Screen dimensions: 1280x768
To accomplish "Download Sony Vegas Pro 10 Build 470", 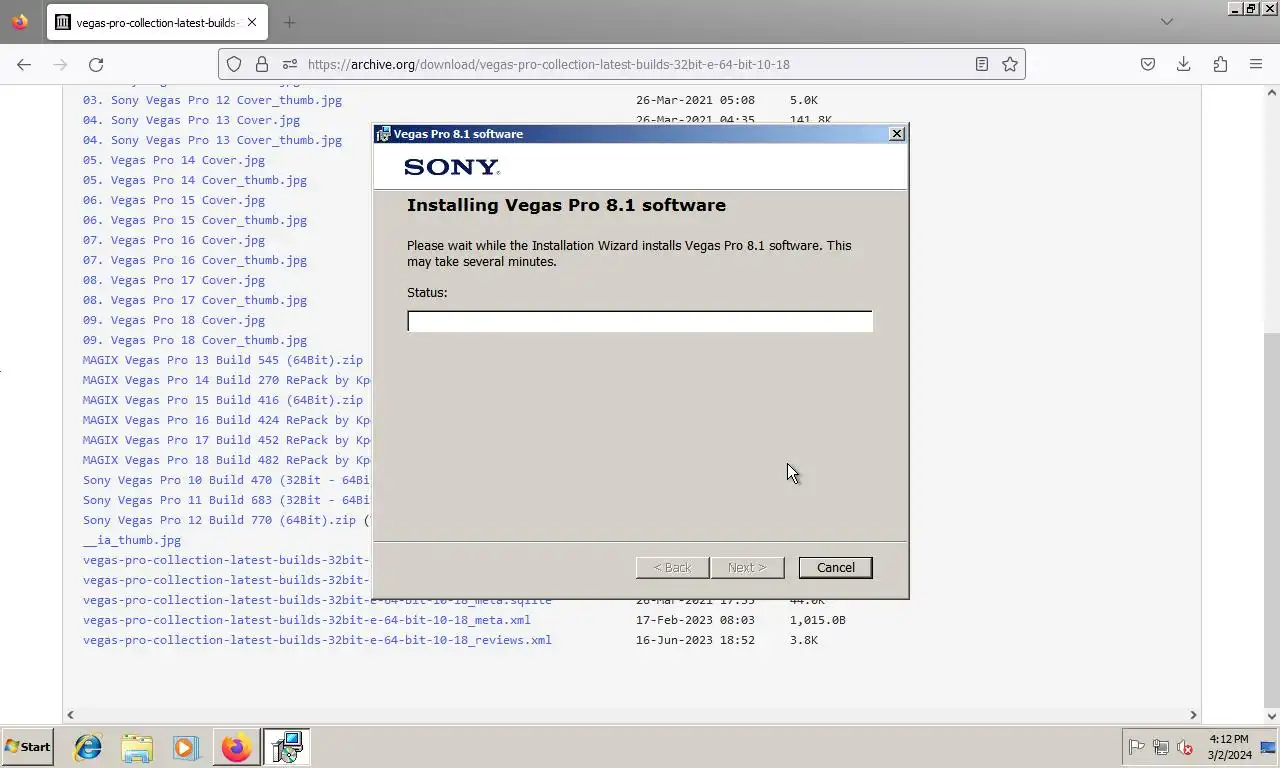I will [227, 480].
